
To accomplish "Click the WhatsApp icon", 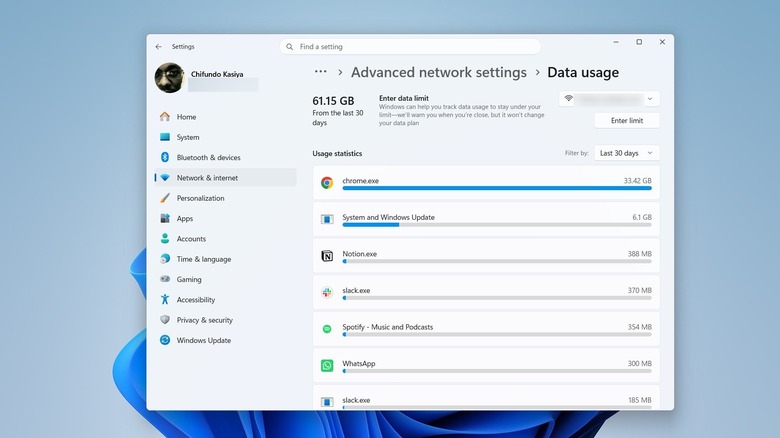I will pos(327,365).
